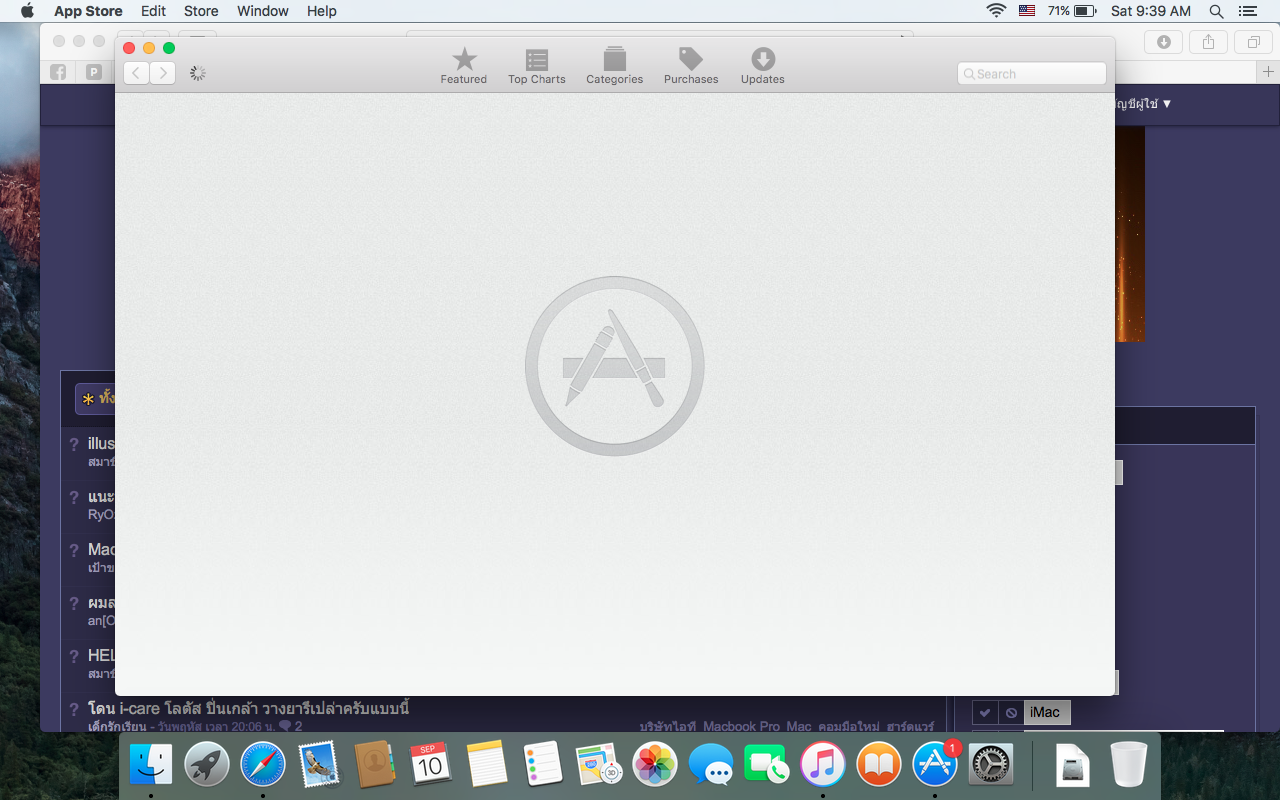The width and height of the screenshot is (1280, 800).
Task: Click the clock showing Sat 9:39 AM
Action: click(x=1151, y=11)
